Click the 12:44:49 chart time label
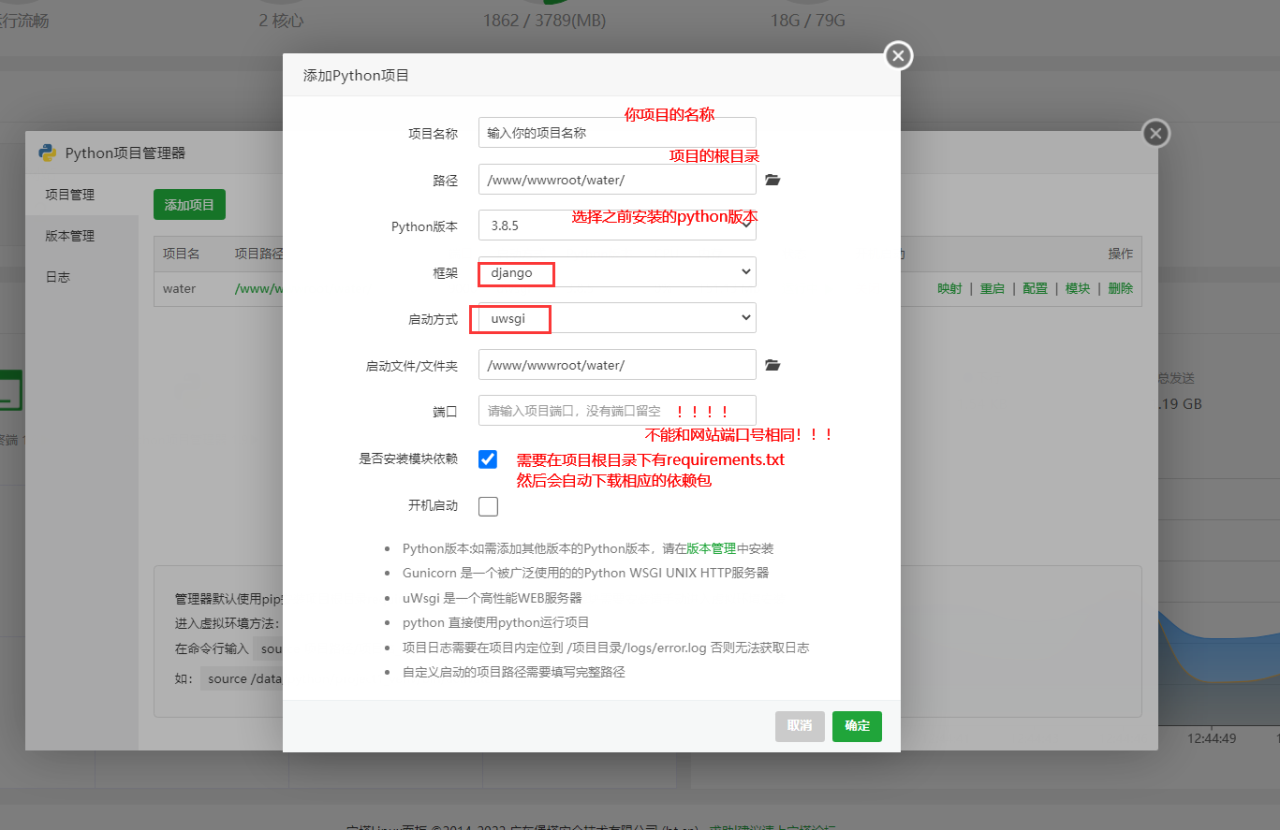Image resolution: width=1280 pixels, height=830 pixels. tap(1212, 738)
